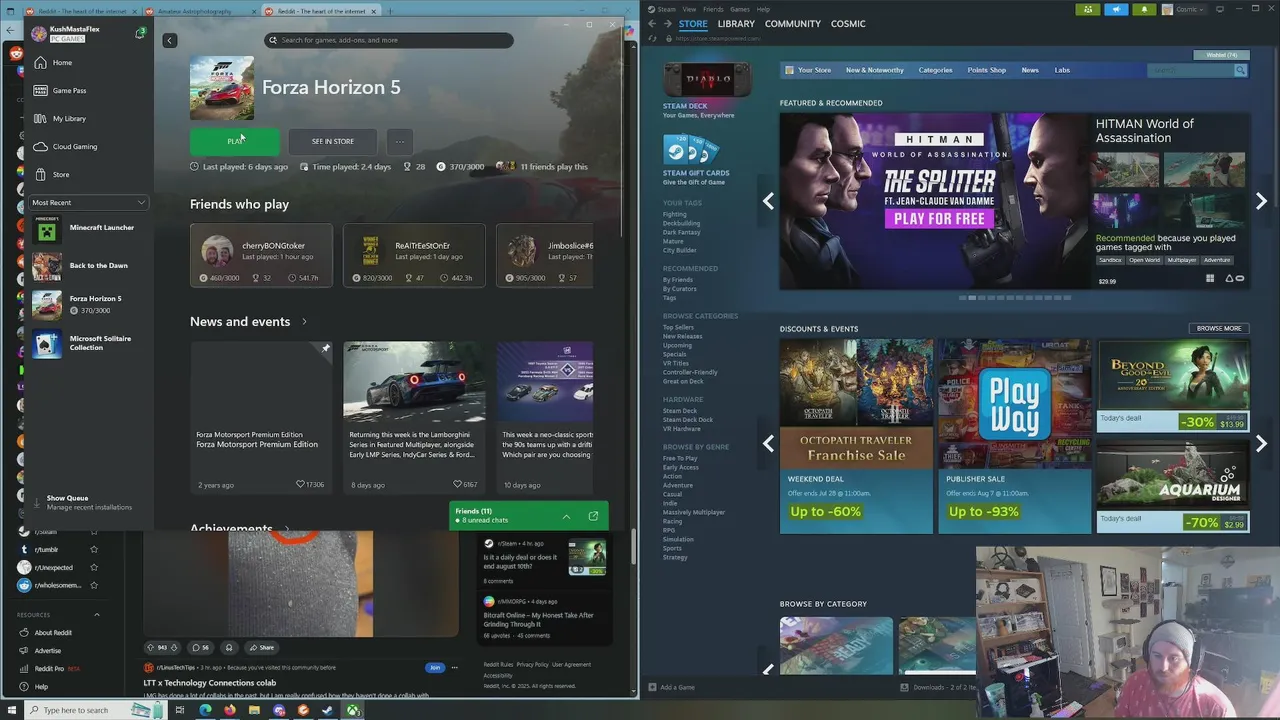
Task: Go forward in Steam navigation
Action: click(668, 24)
